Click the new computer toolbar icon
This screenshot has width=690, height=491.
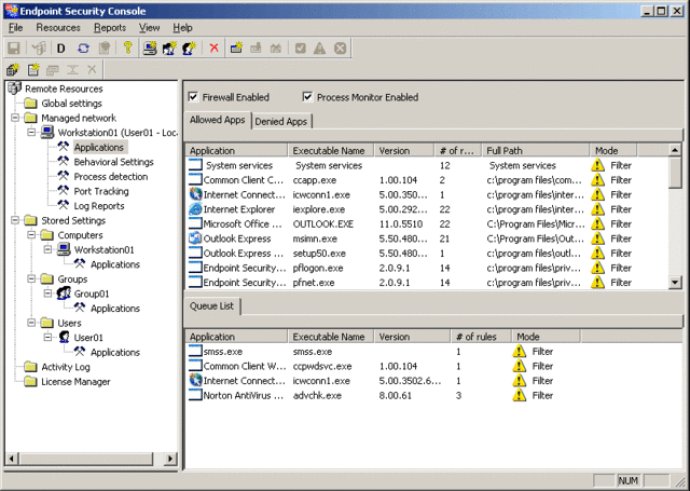click(150, 48)
